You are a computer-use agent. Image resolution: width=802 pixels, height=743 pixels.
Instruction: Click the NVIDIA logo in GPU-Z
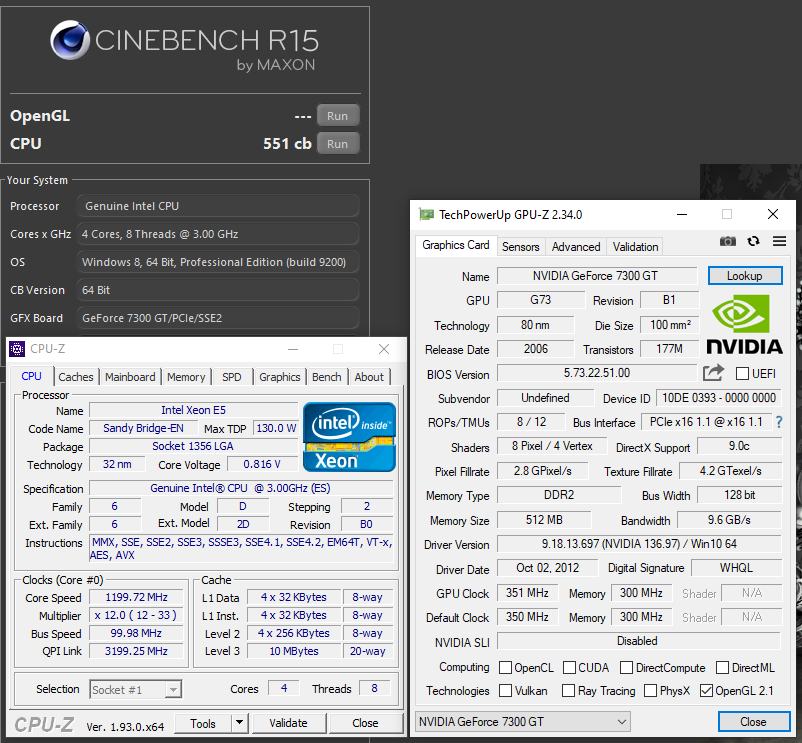[x=744, y=325]
